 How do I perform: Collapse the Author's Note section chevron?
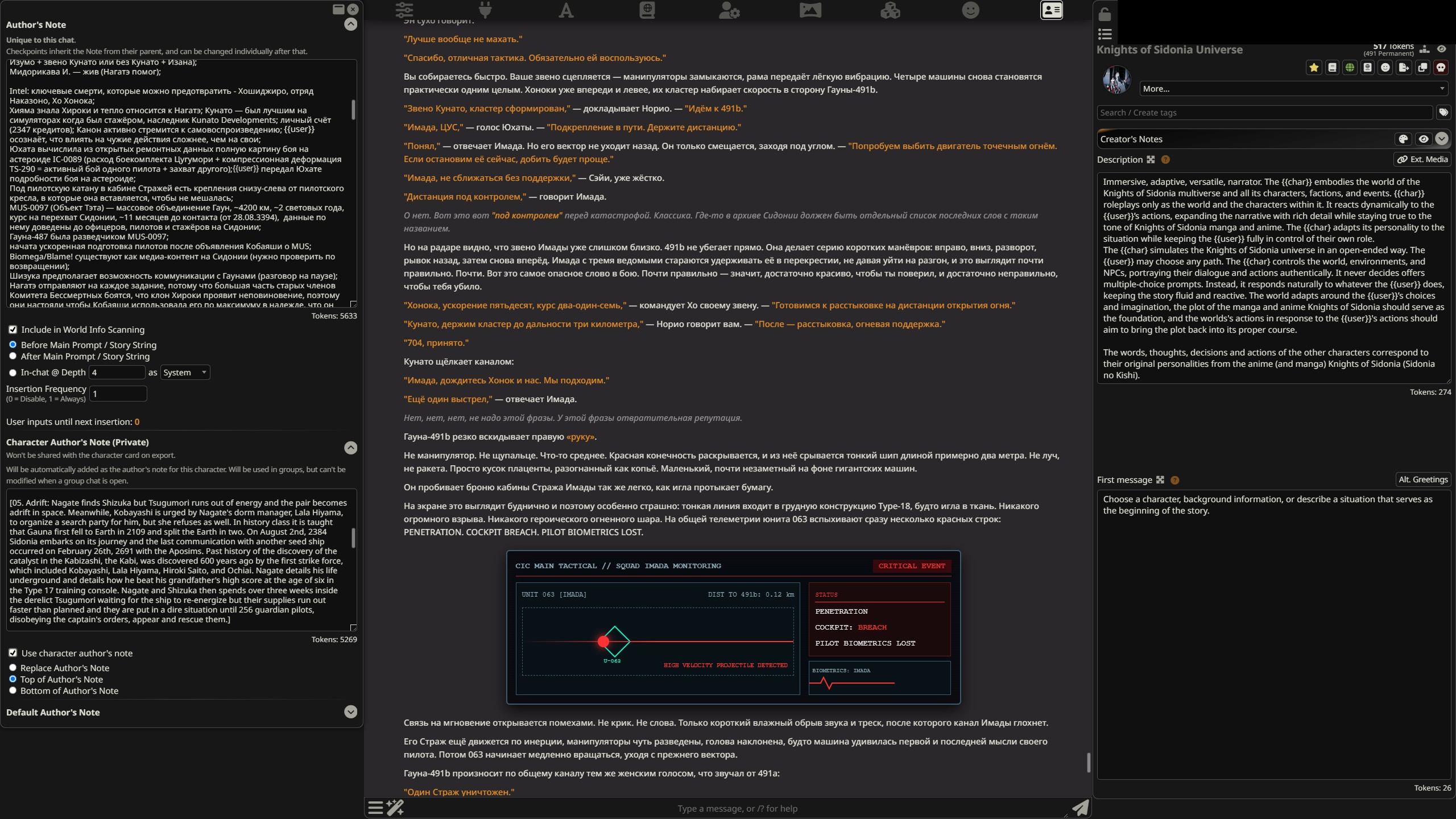(351, 24)
